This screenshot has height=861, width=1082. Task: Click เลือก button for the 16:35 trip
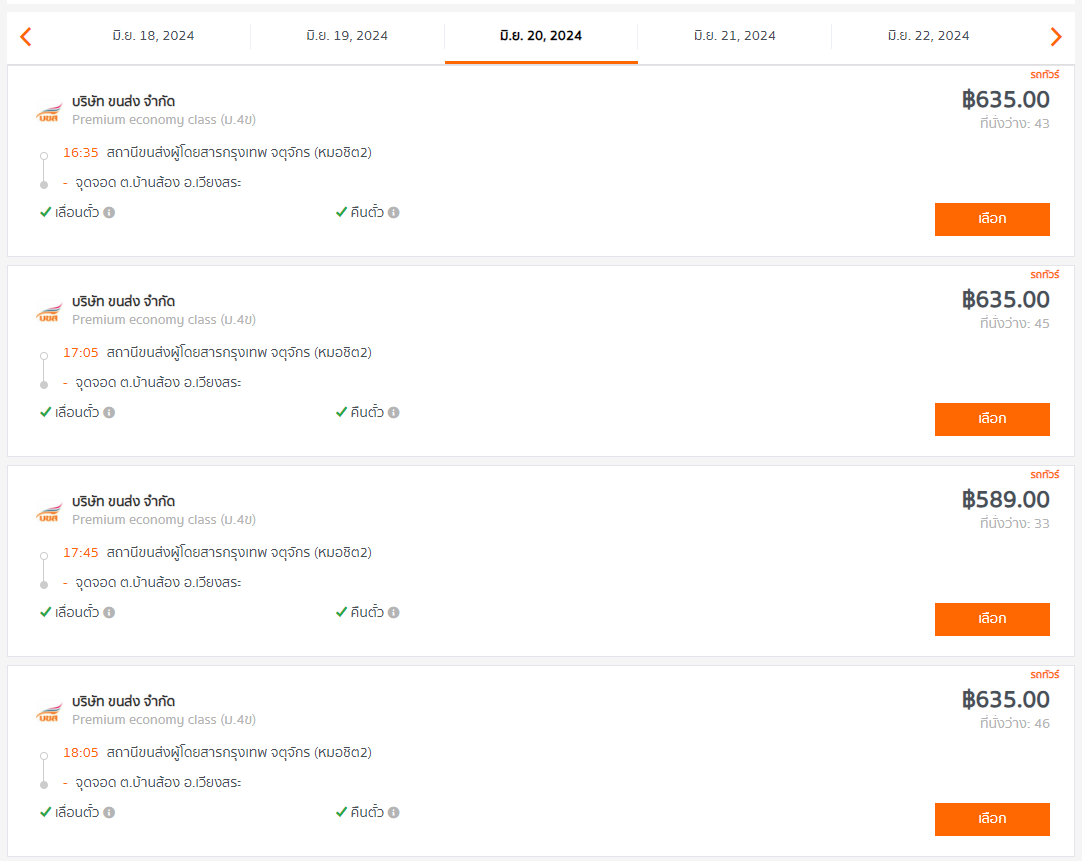pyautogui.click(x=992, y=219)
